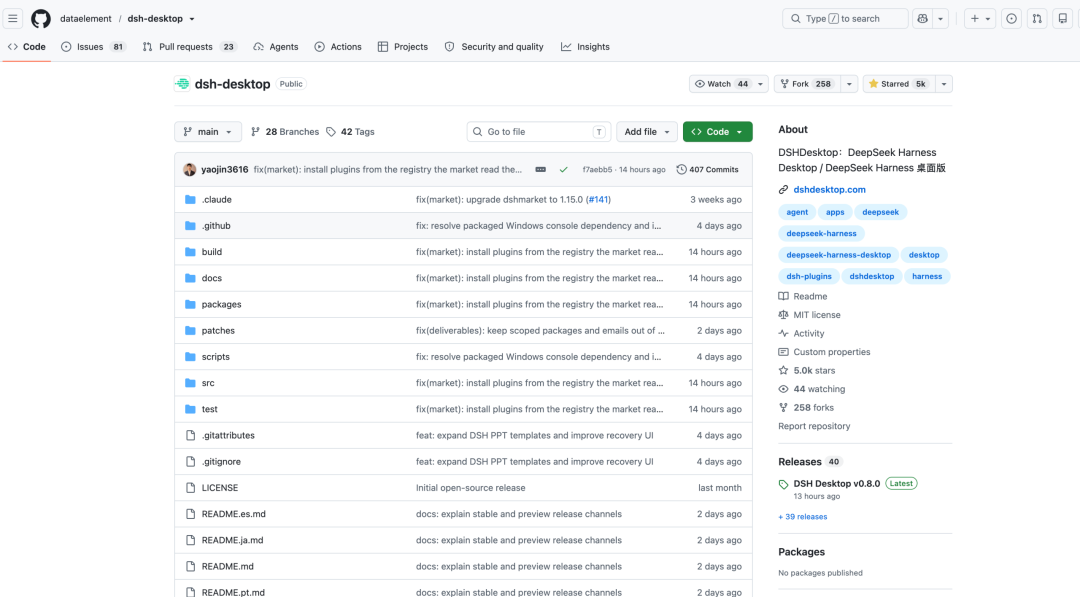The width and height of the screenshot is (1080, 597).
Task: Open the Copilot chat icon
Action: tap(922, 19)
